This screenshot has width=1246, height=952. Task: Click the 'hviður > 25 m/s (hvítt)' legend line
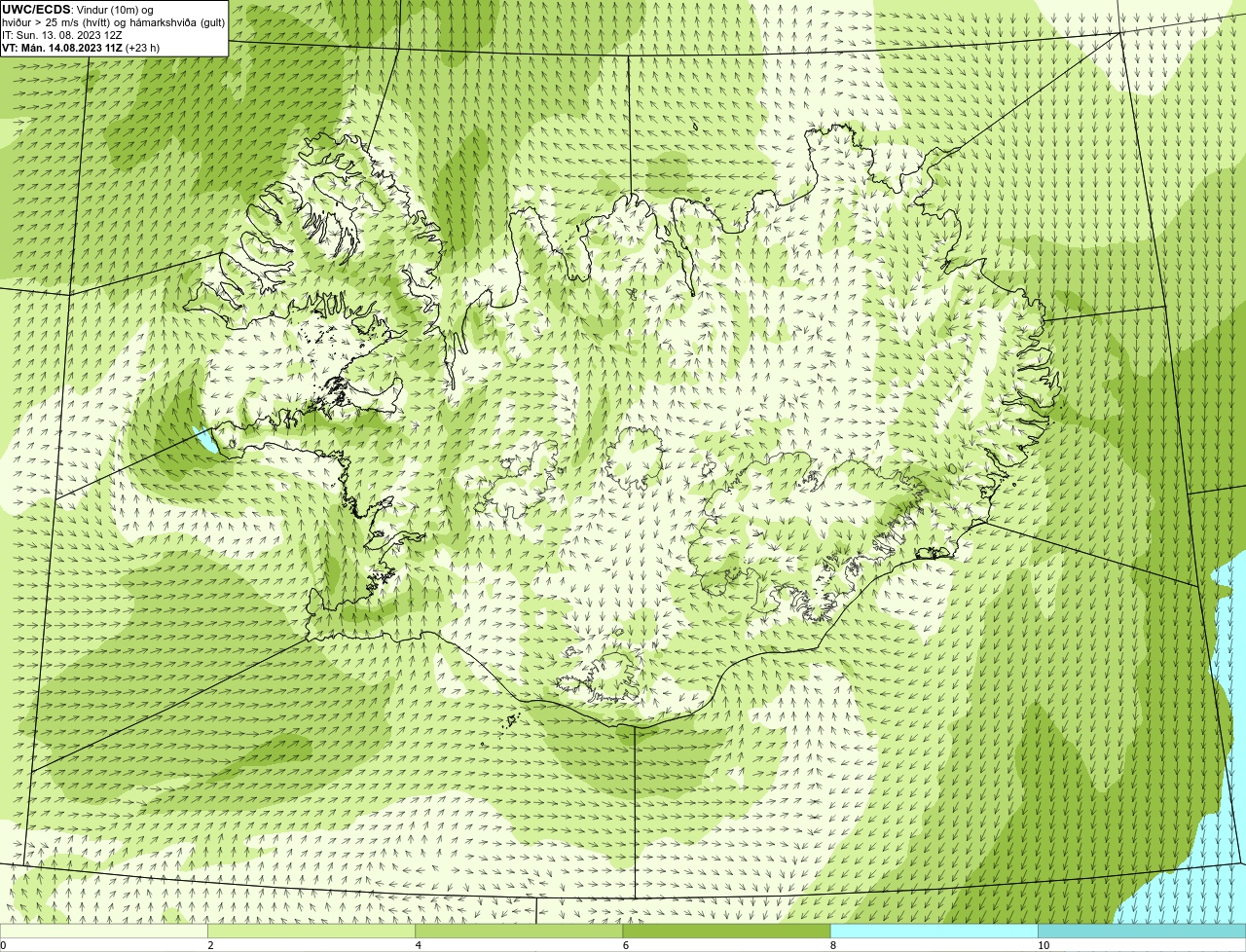pyautogui.click(x=113, y=21)
